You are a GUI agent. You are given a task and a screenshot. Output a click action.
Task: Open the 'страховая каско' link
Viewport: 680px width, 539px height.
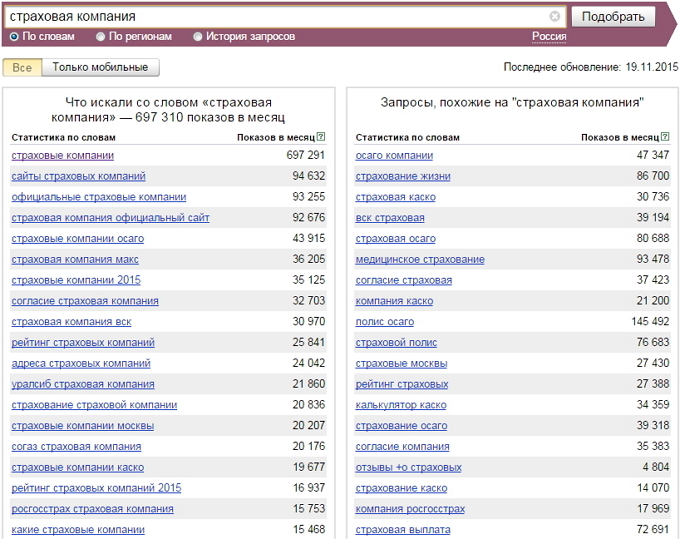point(396,197)
